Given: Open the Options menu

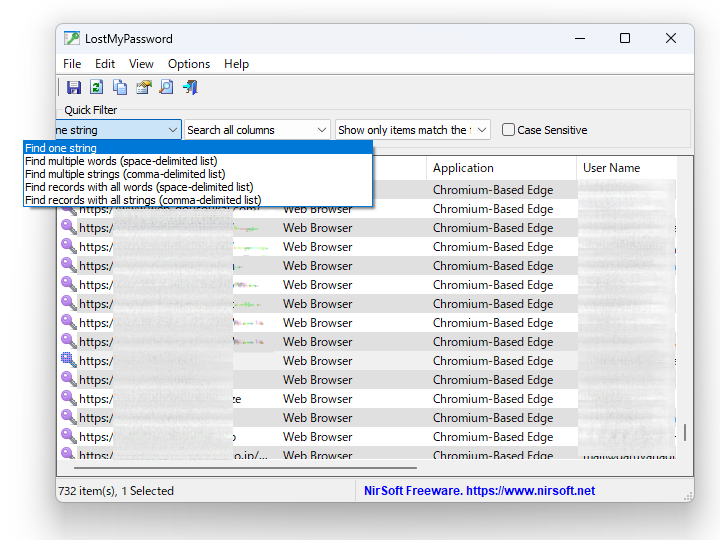Looking at the screenshot, I should (189, 64).
